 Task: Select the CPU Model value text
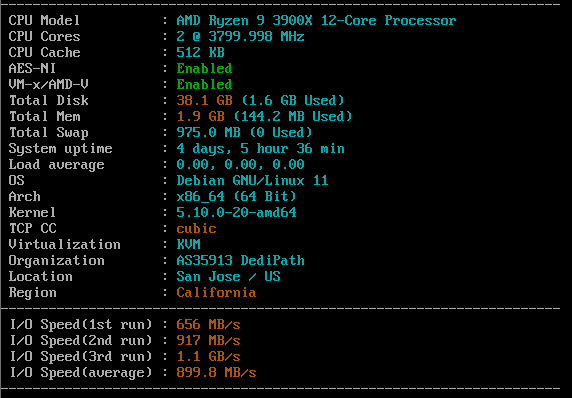(316, 20)
